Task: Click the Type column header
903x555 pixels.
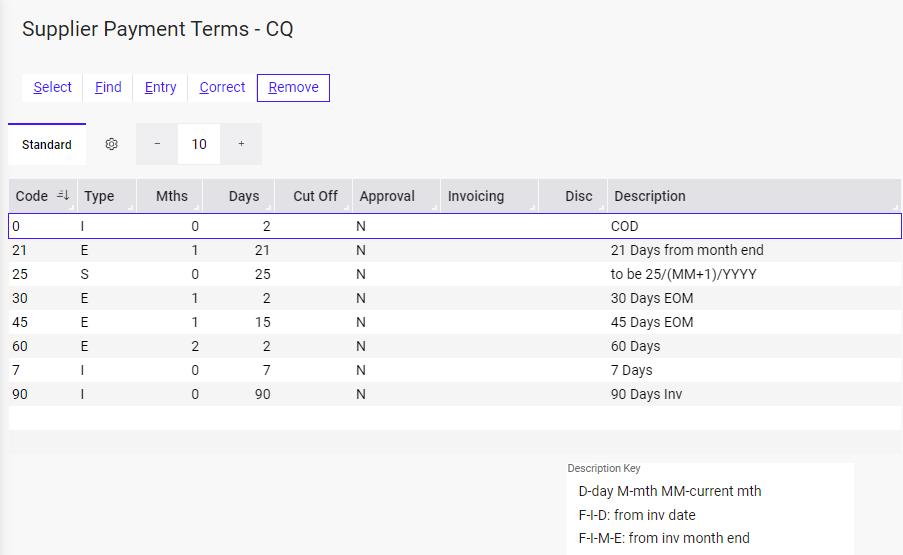Action: (x=99, y=196)
